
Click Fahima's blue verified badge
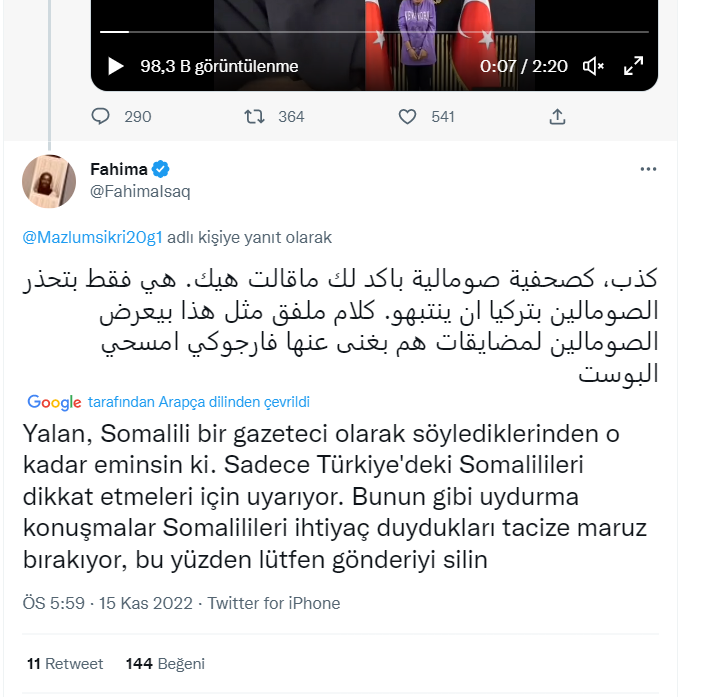(160, 169)
